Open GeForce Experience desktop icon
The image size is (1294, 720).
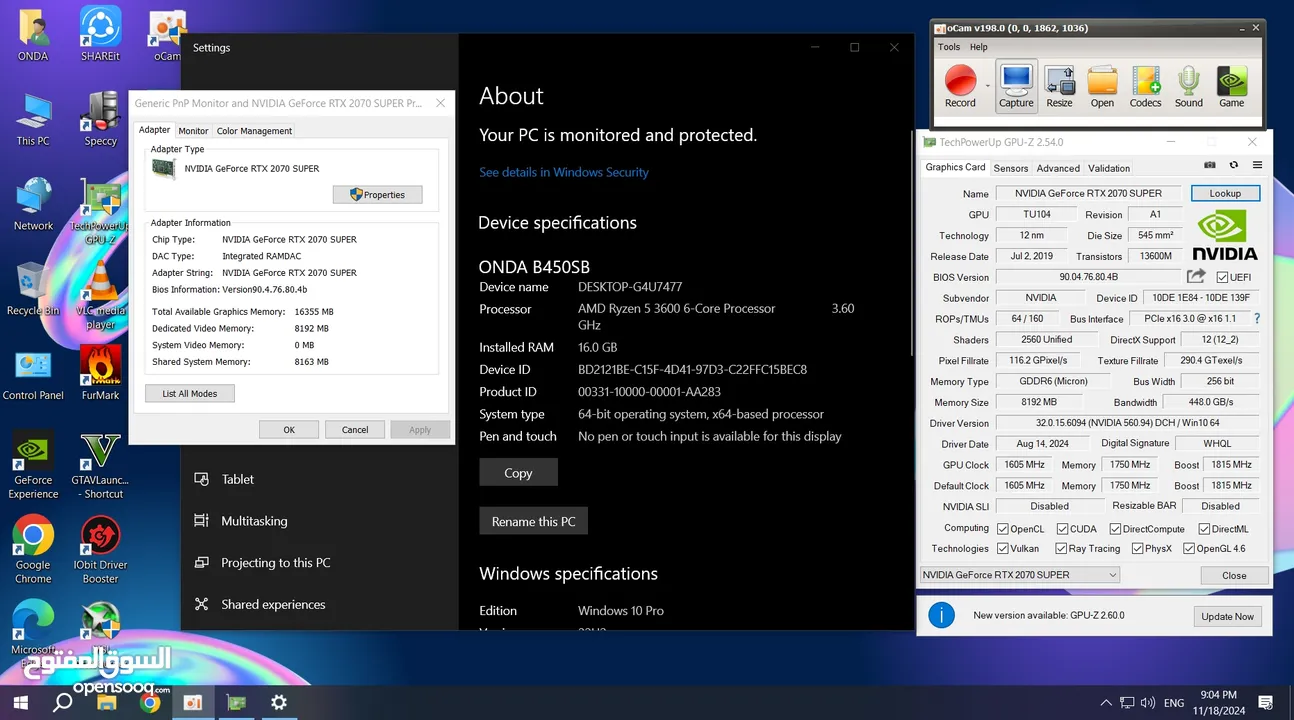click(33, 464)
